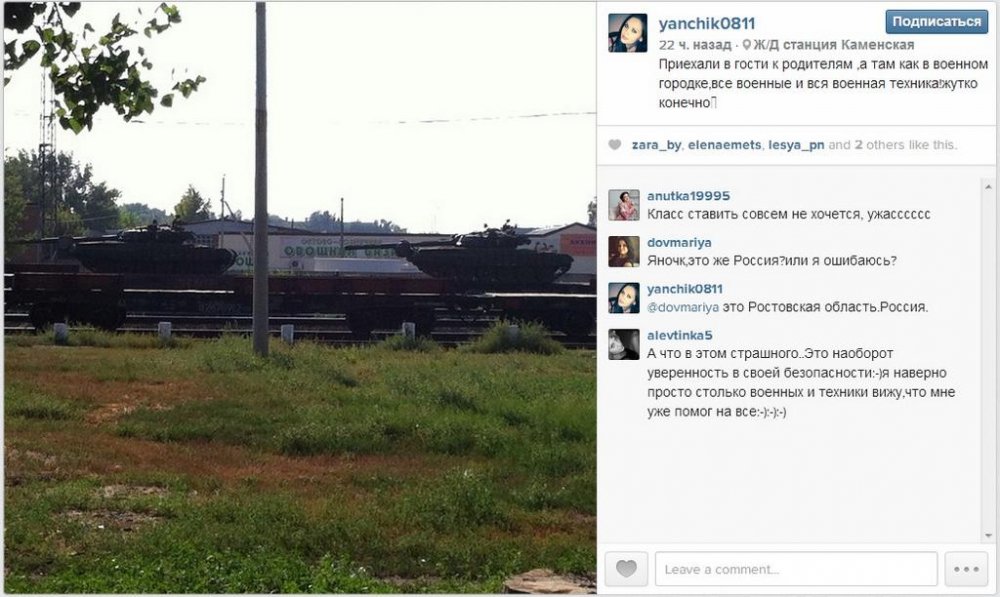Click the comments scrollbar down arrow
1000x597 pixels.
tap(989, 536)
